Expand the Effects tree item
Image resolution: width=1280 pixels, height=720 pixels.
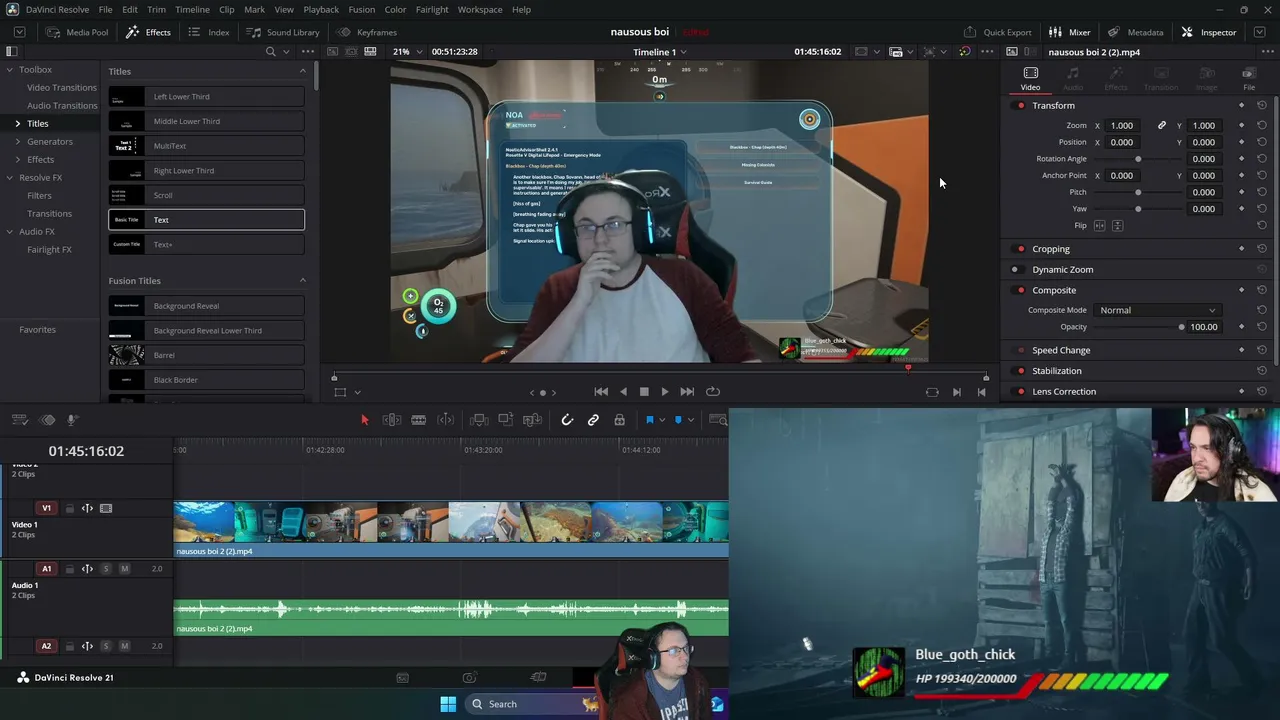pyautogui.click(x=18, y=160)
